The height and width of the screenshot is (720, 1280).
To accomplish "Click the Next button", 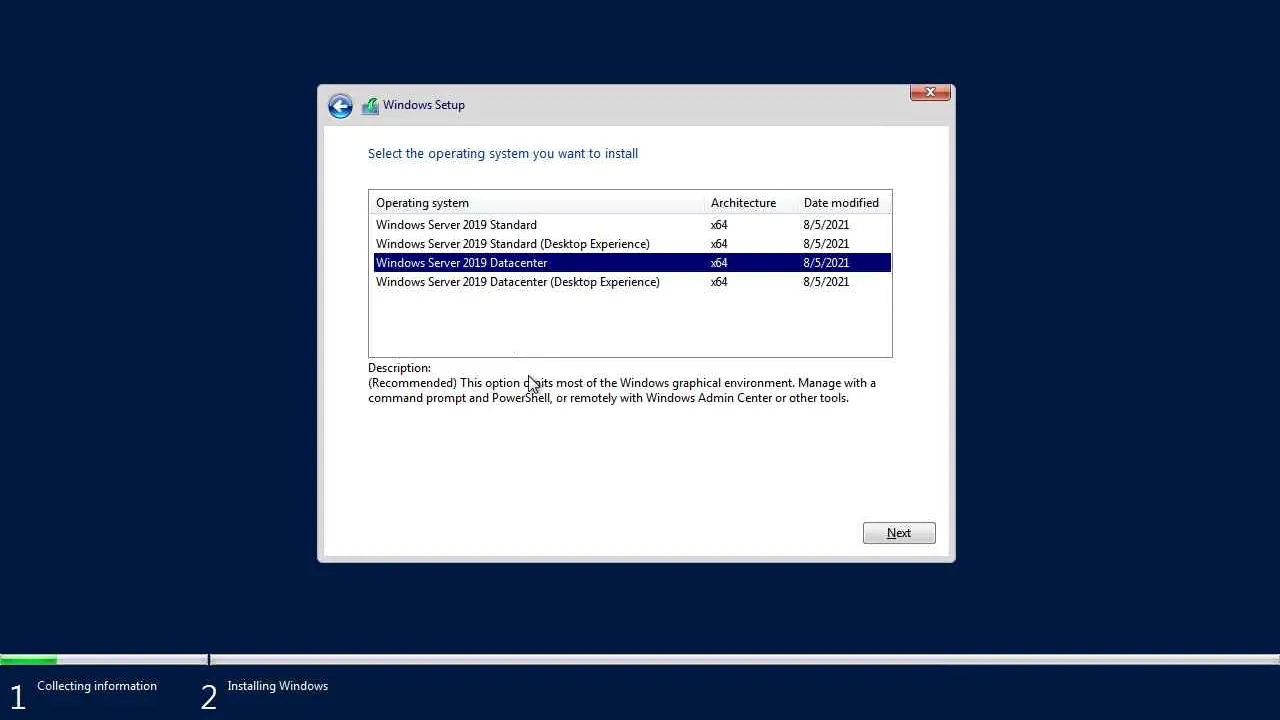I will (899, 533).
